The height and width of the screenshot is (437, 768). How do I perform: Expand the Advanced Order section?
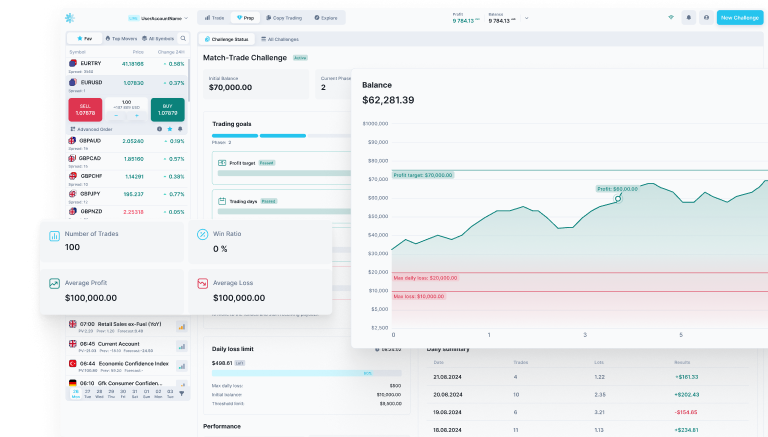click(x=95, y=129)
